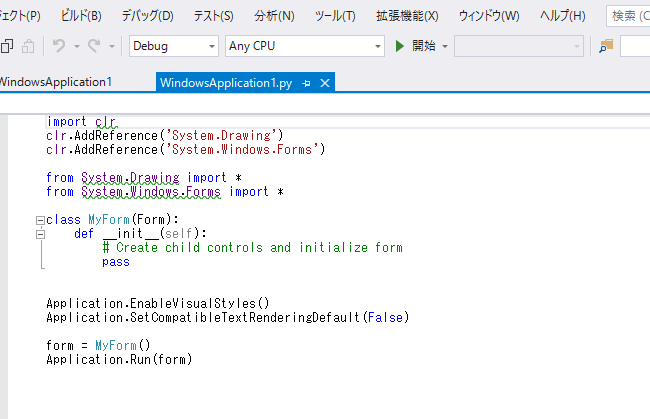
Task: Click the Undo arrow icon
Action: coord(59,46)
